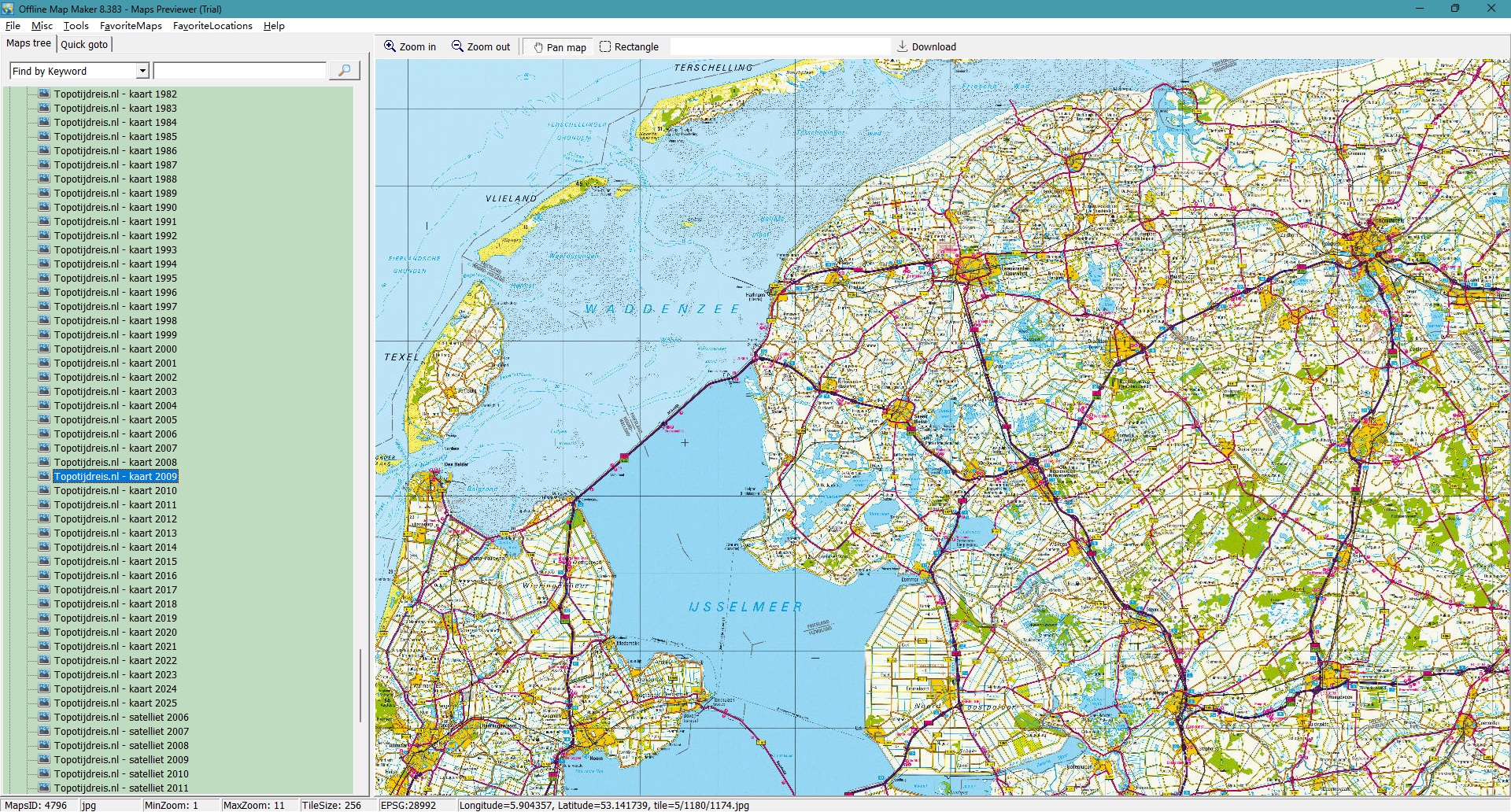The image size is (1511, 812).
Task: Open the FavoriteLocations menu
Action: coord(212,26)
